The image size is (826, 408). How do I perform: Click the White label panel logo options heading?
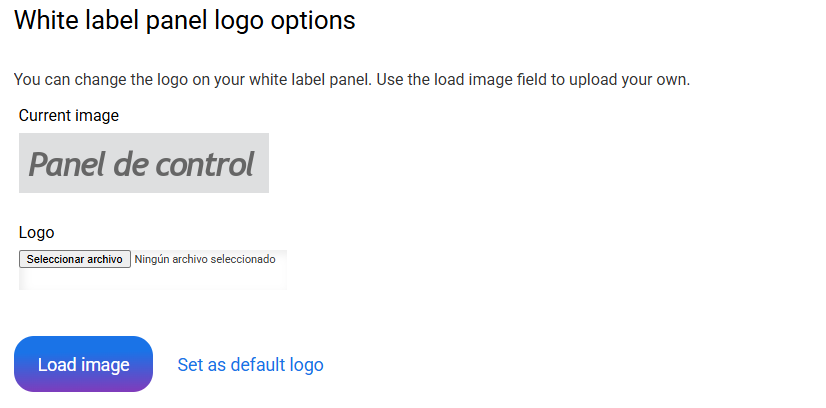185,21
